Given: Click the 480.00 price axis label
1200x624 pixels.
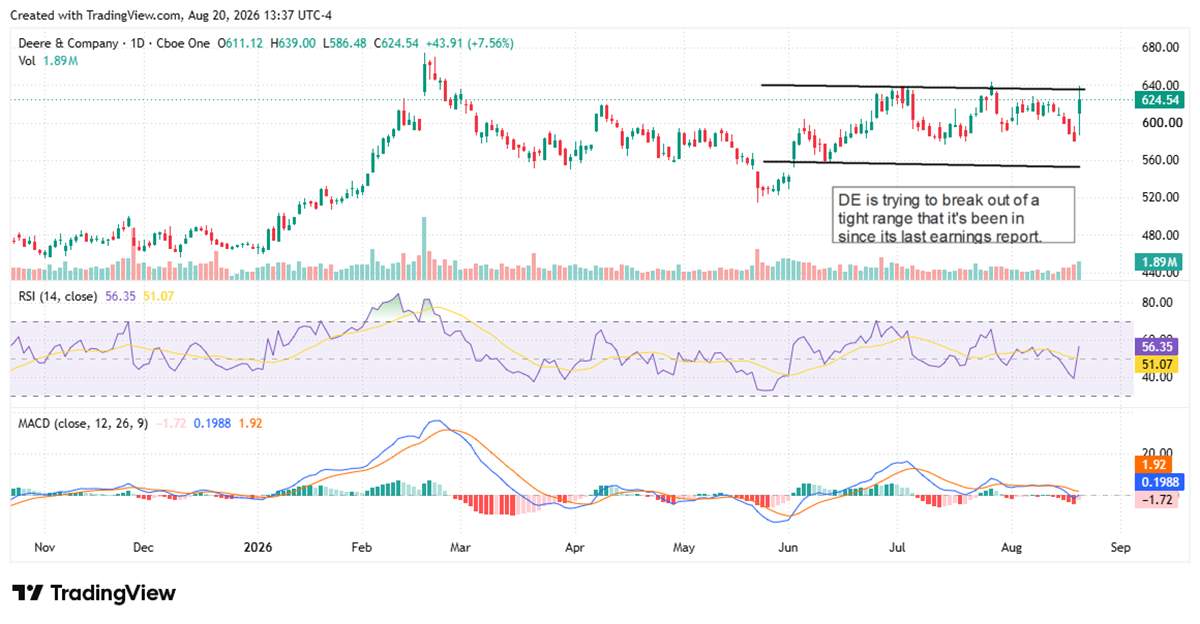Looking at the screenshot, I should click(x=1160, y=235).
